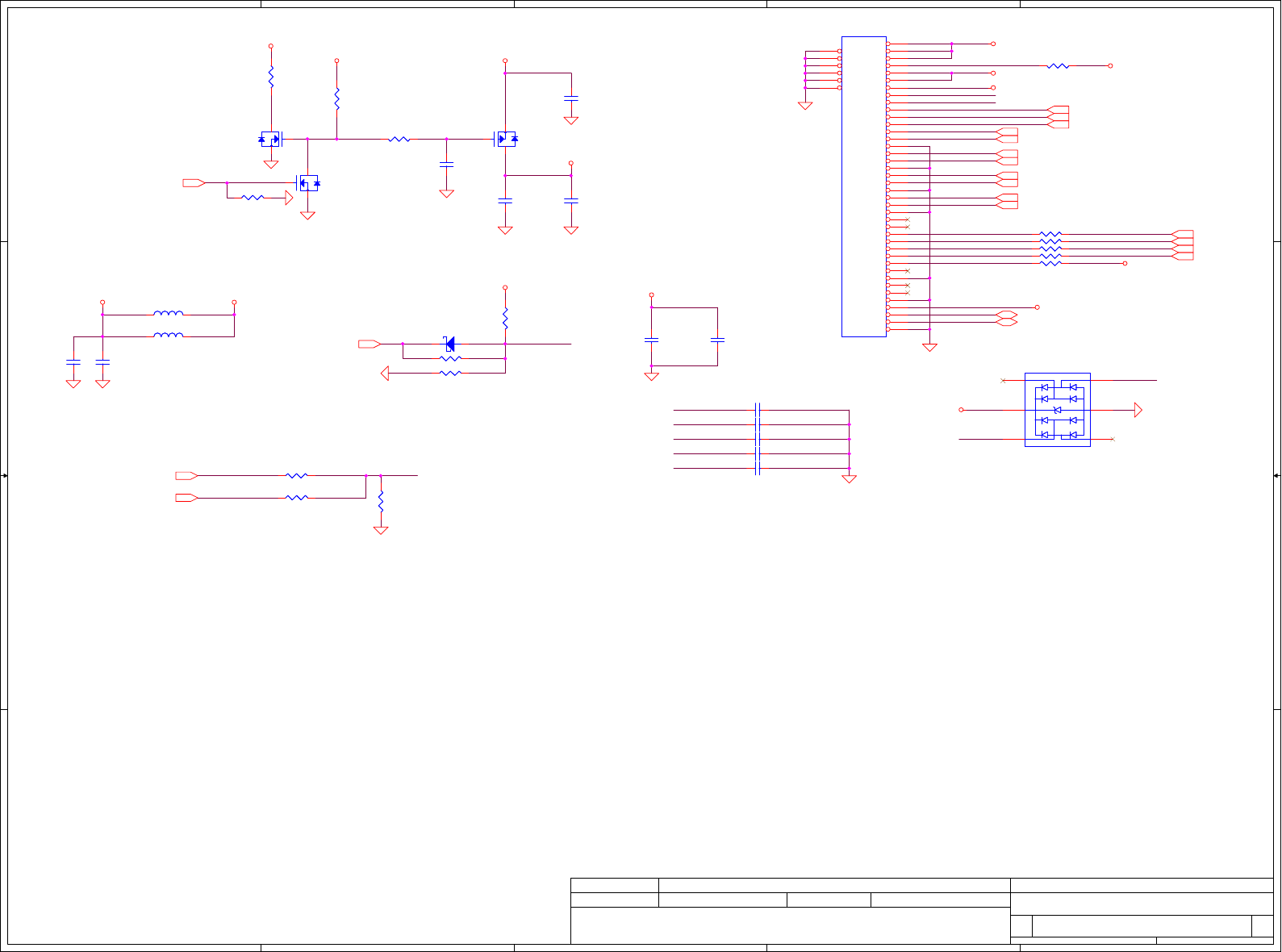This screenshot has width=1282, height=952.
Task: Click the resistor directly in parallel with the Schottky diode
Action: tap(450, 358)
